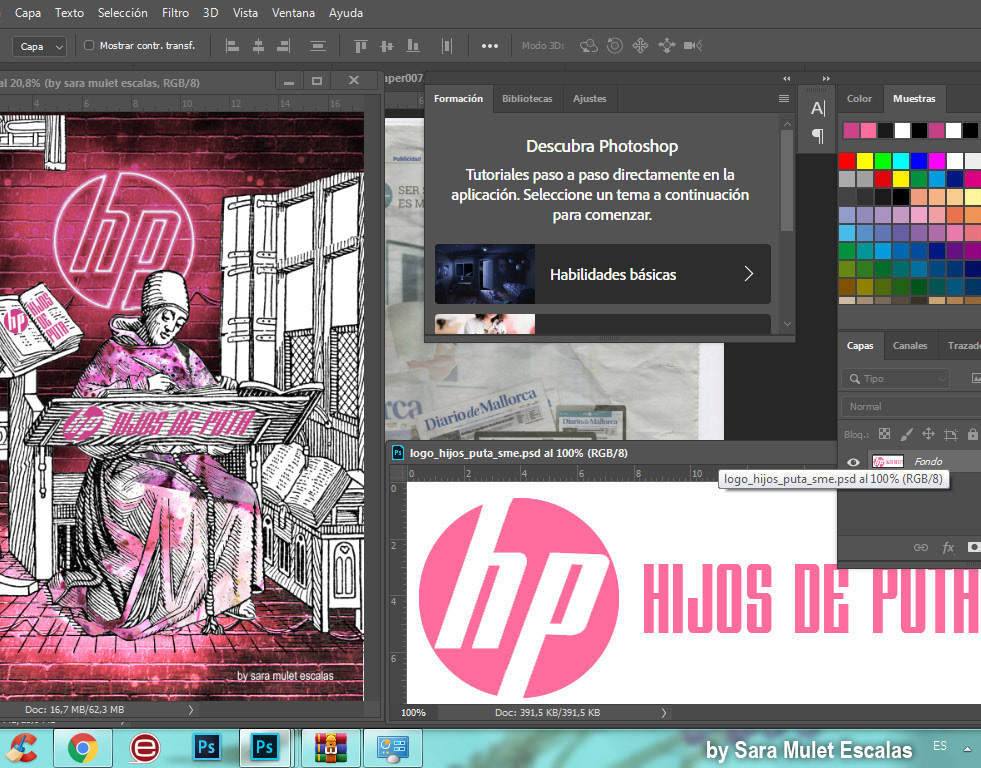Open the Paragraph panel pilcrow icon

[x=818, y=135]
